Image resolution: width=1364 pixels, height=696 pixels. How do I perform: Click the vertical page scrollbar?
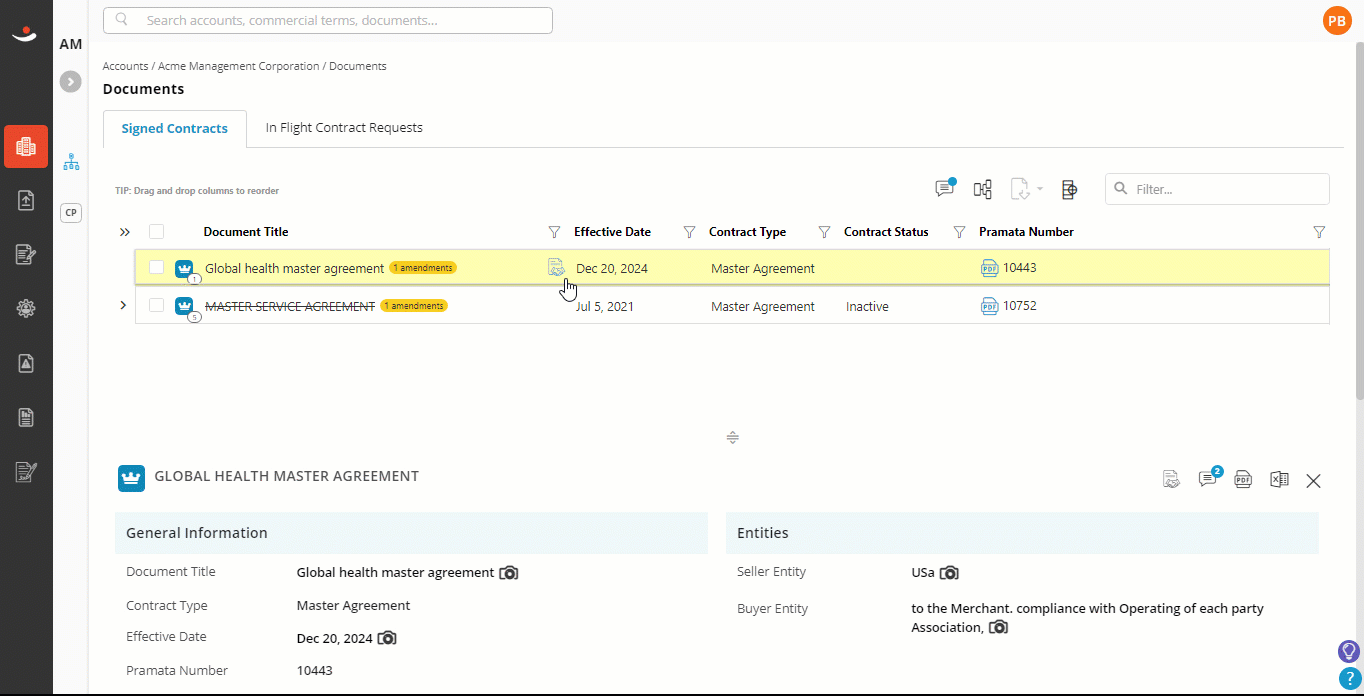[x=1359, y=220]
